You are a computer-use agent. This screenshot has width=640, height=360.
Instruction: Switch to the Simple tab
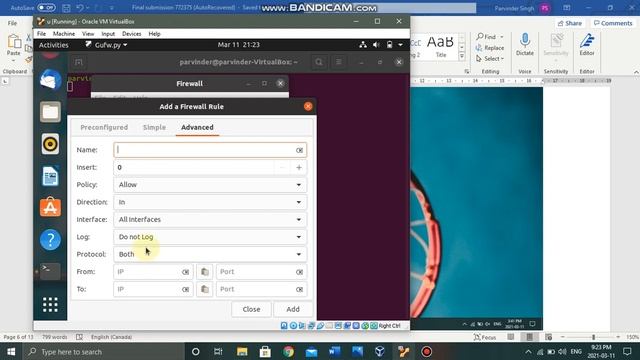tap(154, 127)
